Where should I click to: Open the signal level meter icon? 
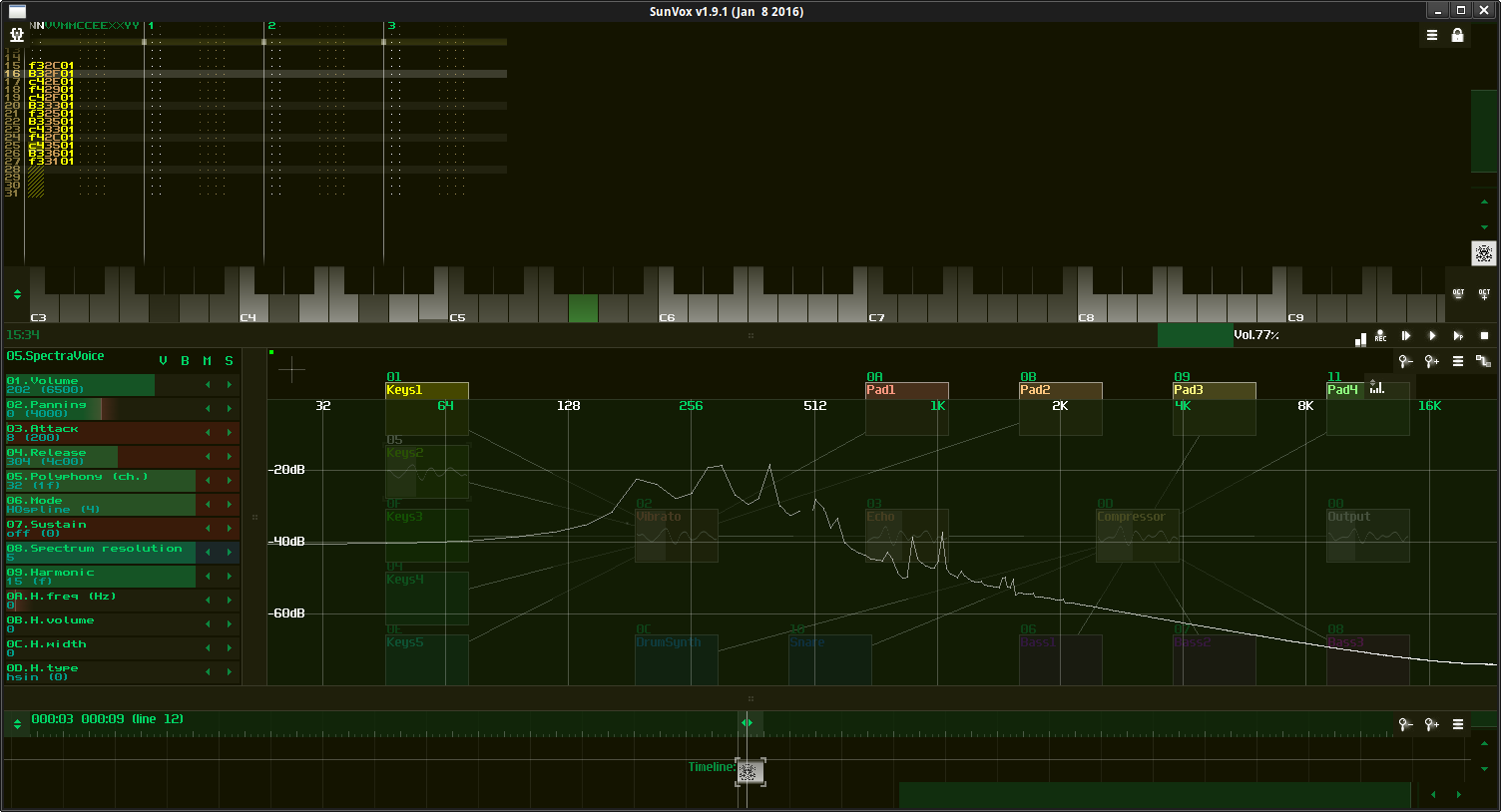click(1360, 337)
